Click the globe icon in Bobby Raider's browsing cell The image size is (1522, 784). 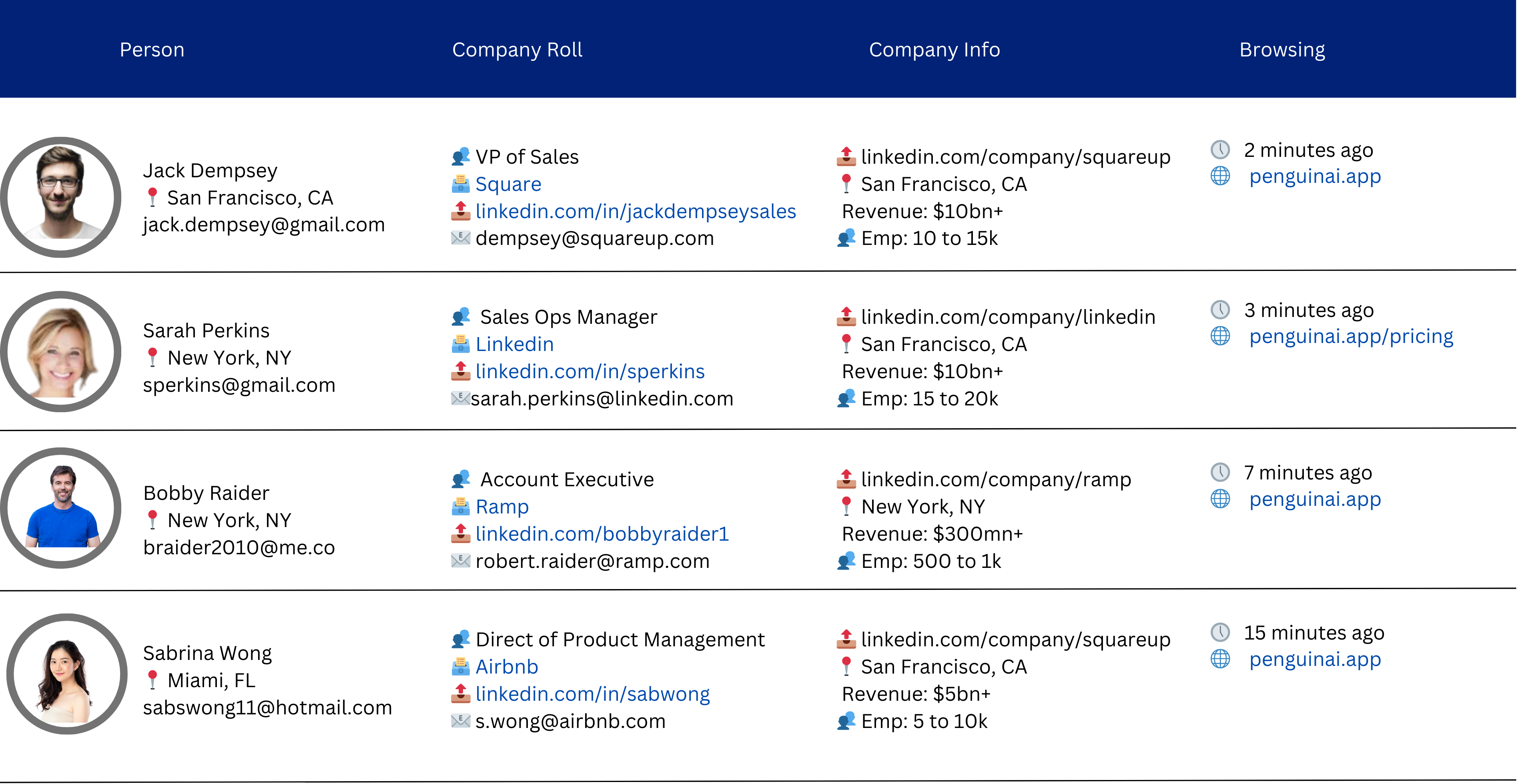point(1220,499)
